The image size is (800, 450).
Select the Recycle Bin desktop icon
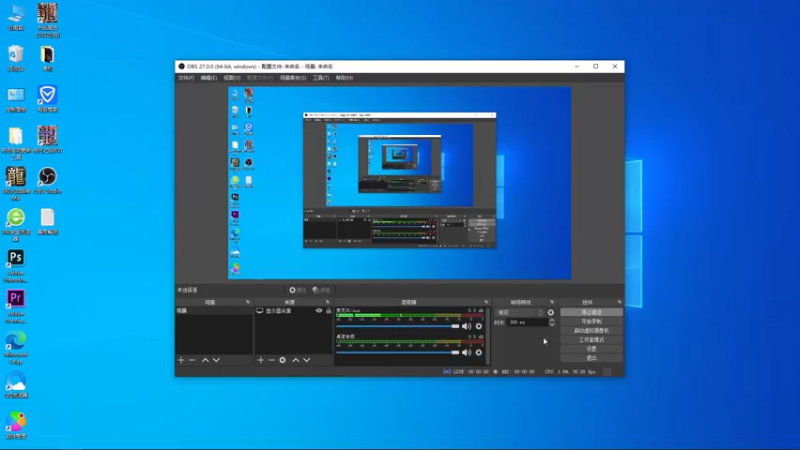pos(16,58)
